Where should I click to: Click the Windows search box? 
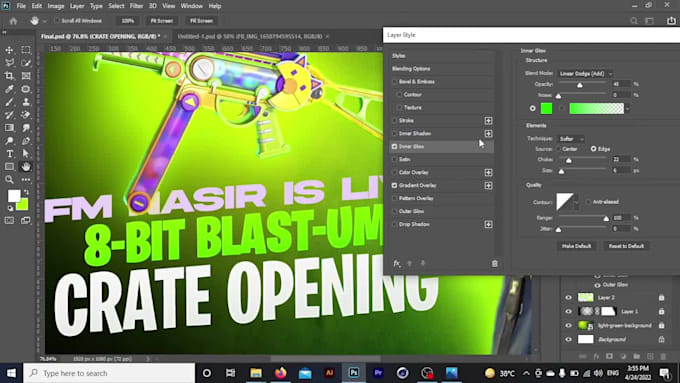[109, 373]
